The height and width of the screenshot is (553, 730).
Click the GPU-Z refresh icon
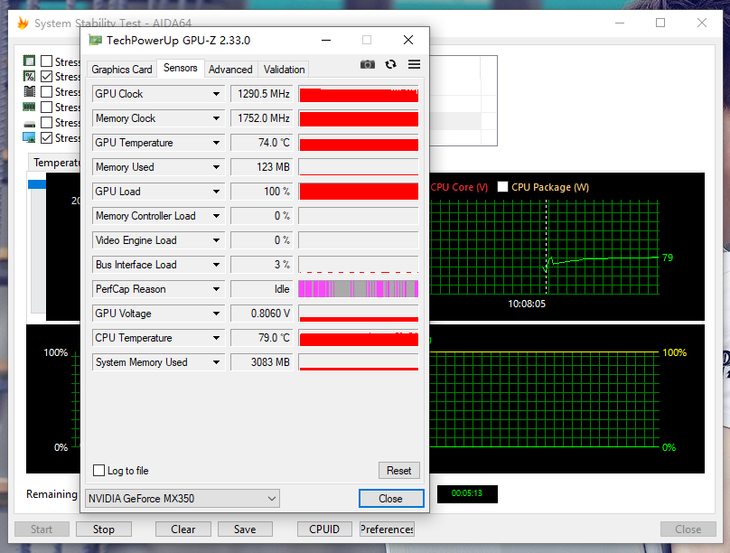coord(391,64)
